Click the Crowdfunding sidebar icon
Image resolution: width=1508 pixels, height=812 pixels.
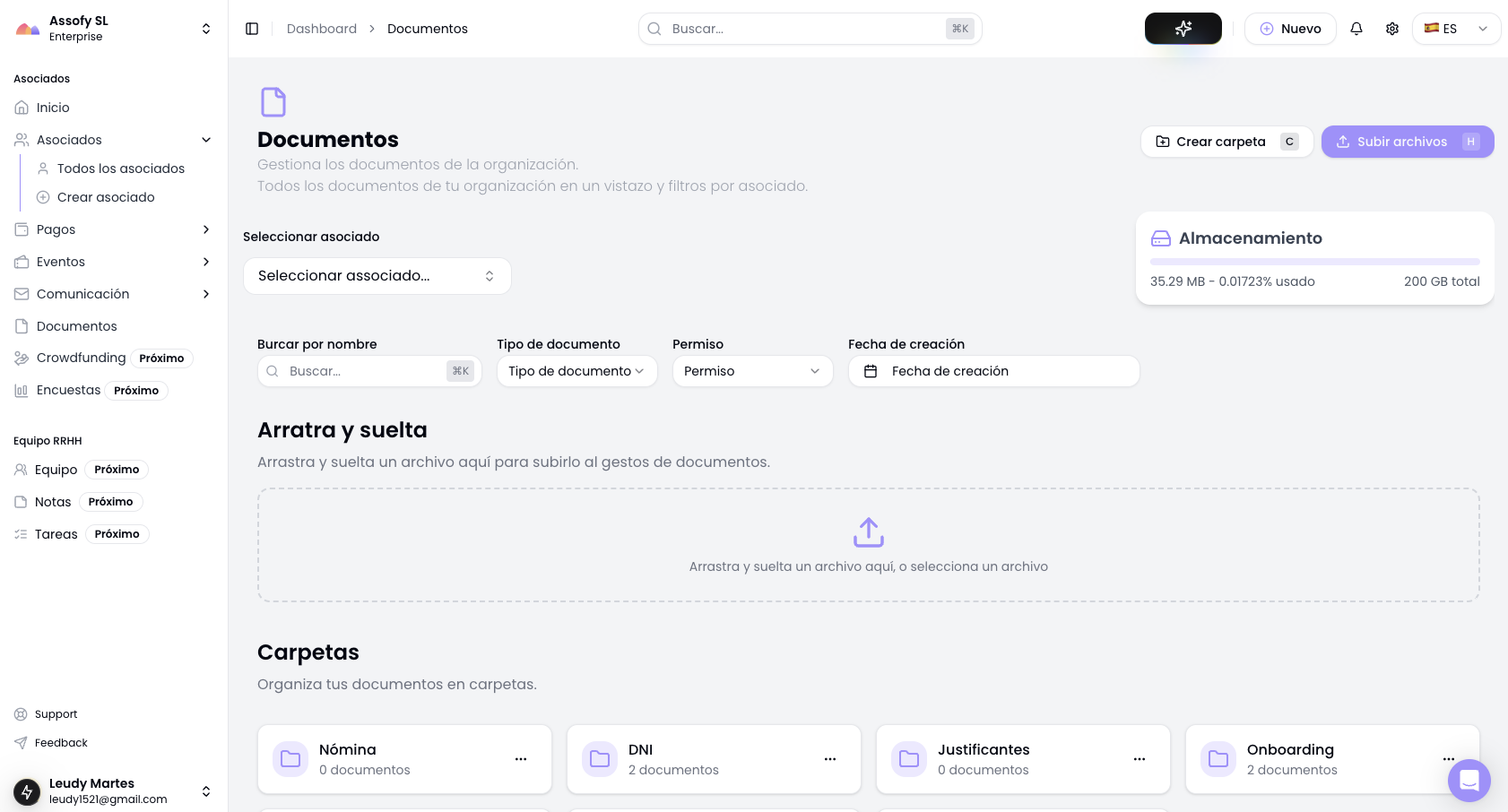[22, 358]
